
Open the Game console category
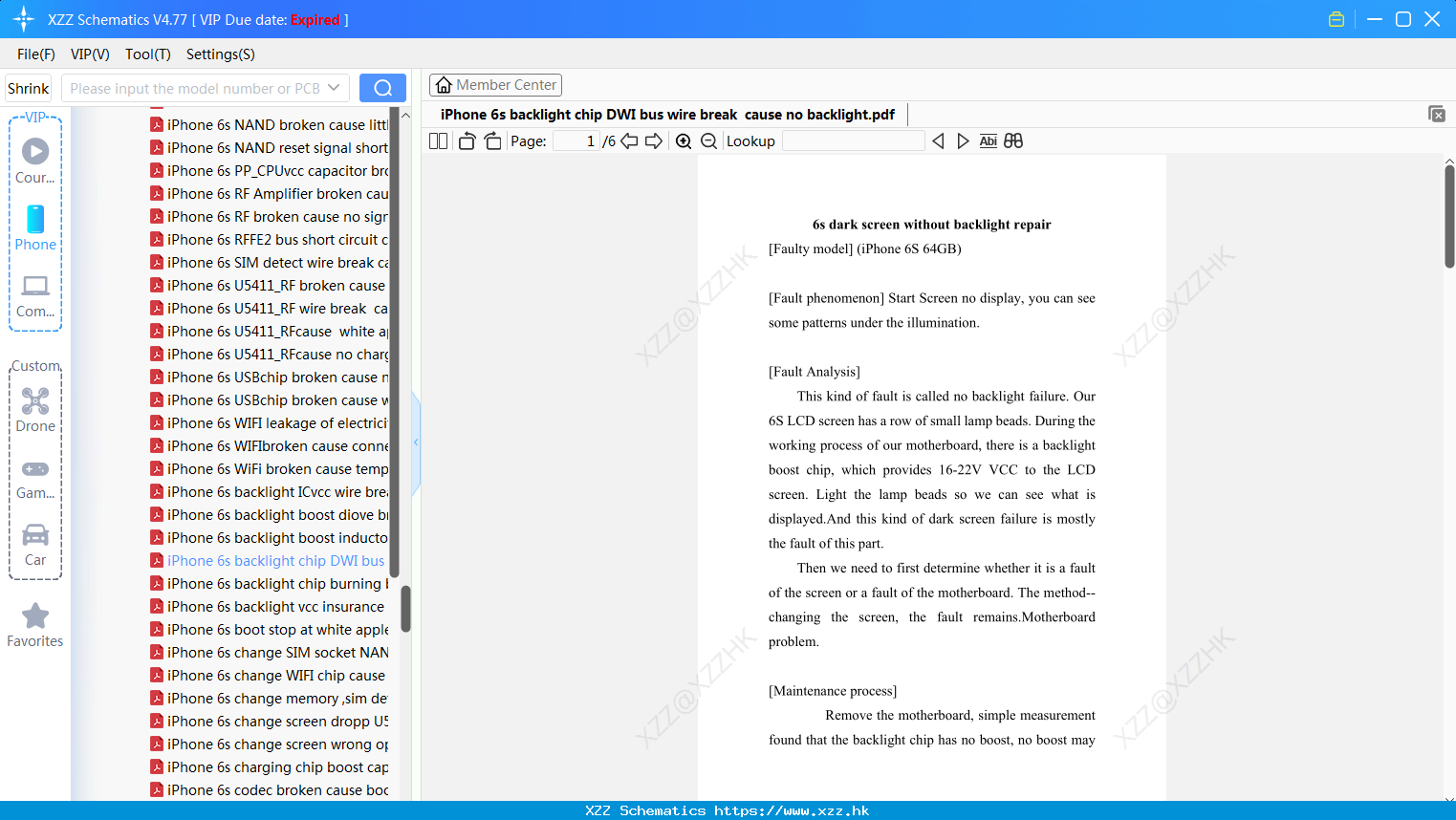[35, 479]
